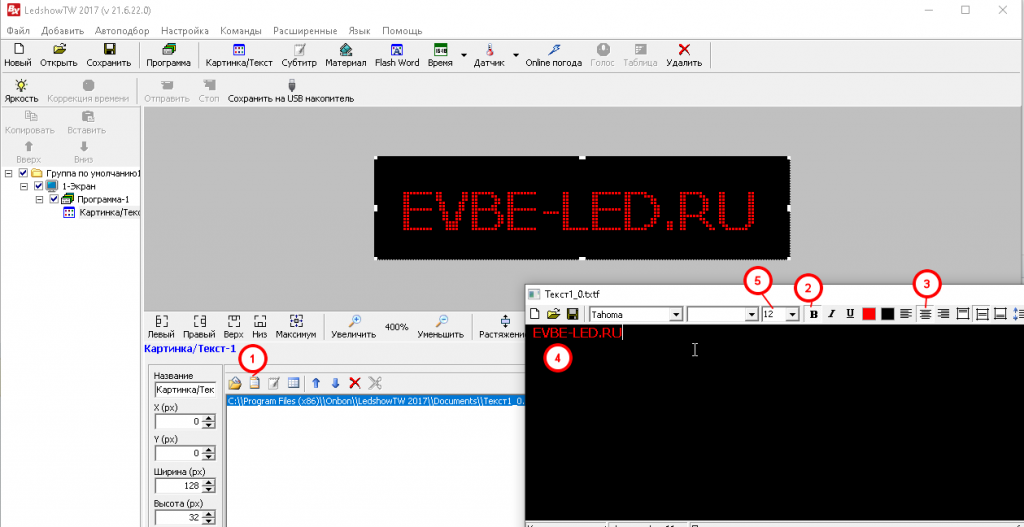The height and width of the screenshot is (527, 1024).
Task: Click Сохранить на USB накопитель
Action: [x=291, y=91]
